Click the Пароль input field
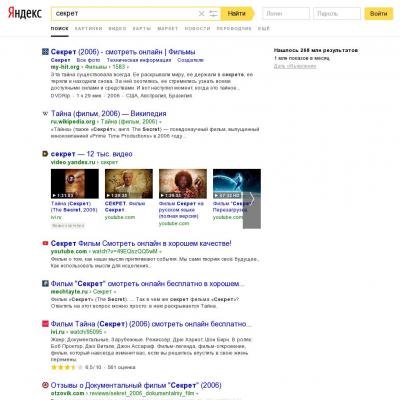The height and width of the screenshot is (400, 400). (x=337, y=14)
